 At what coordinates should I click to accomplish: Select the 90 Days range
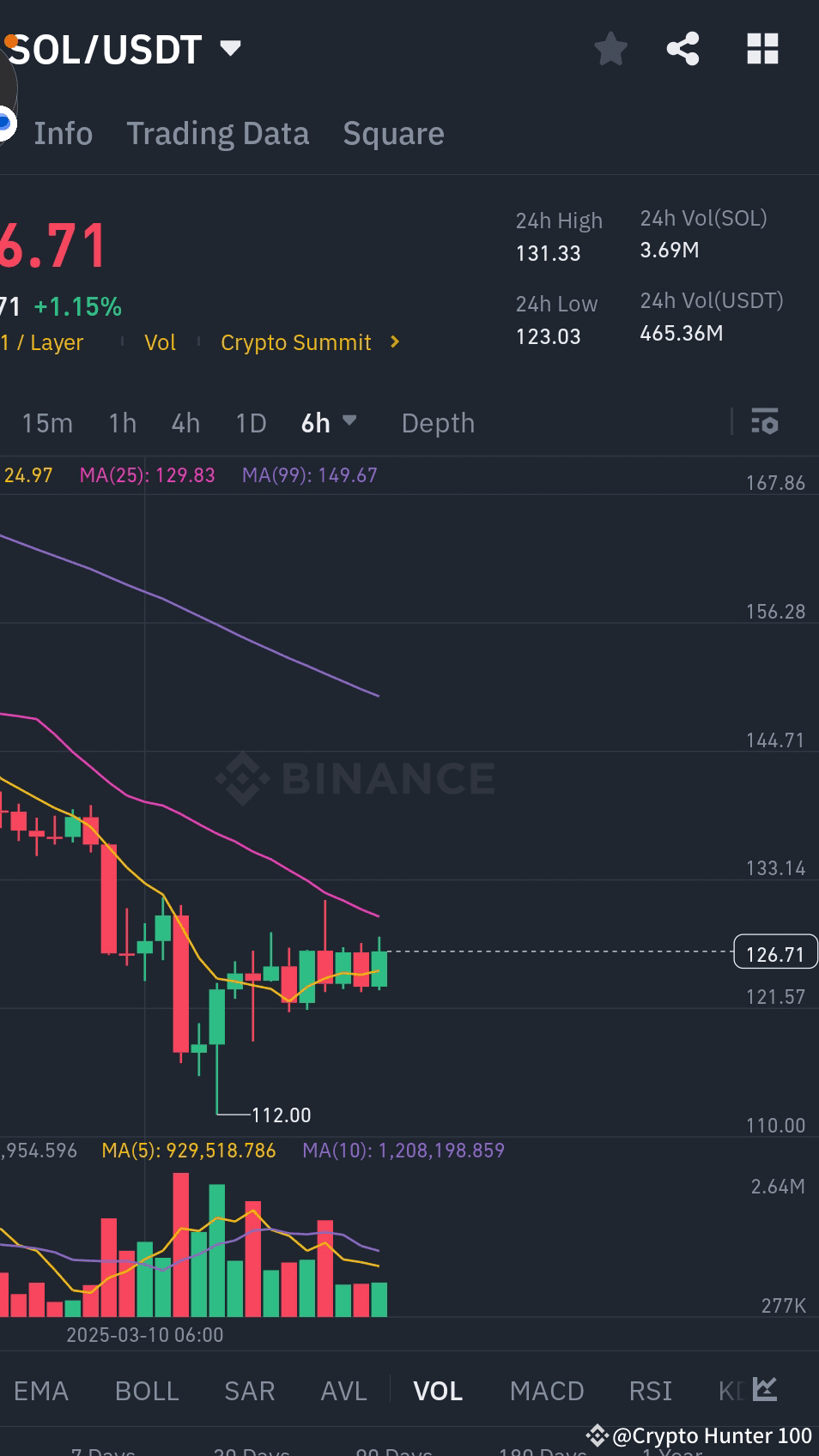coord(391,1448)
